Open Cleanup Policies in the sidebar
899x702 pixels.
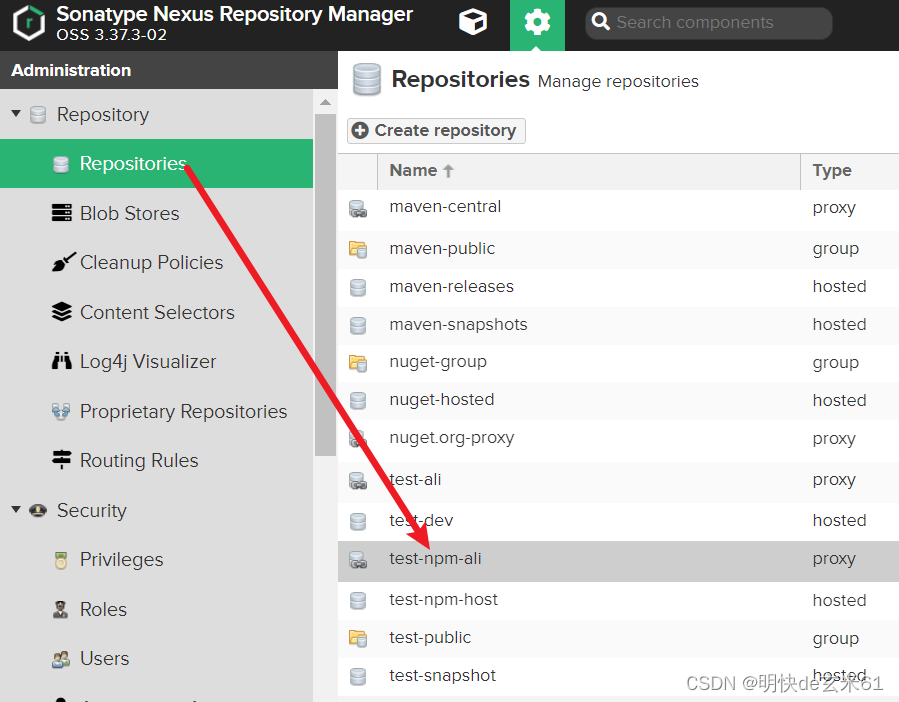[157, 262]
